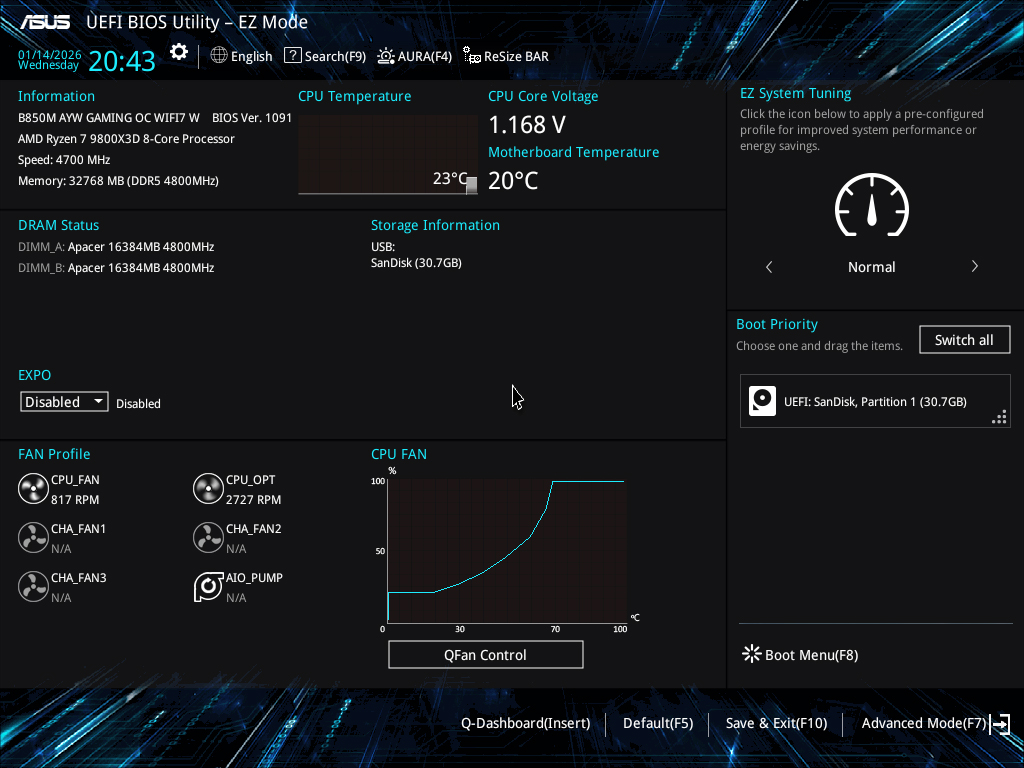This screenshot has height=768, width=1024.
Task: Click the CPU_FAN fan icon
Action: pyautogui.click(x=33, y=489)
